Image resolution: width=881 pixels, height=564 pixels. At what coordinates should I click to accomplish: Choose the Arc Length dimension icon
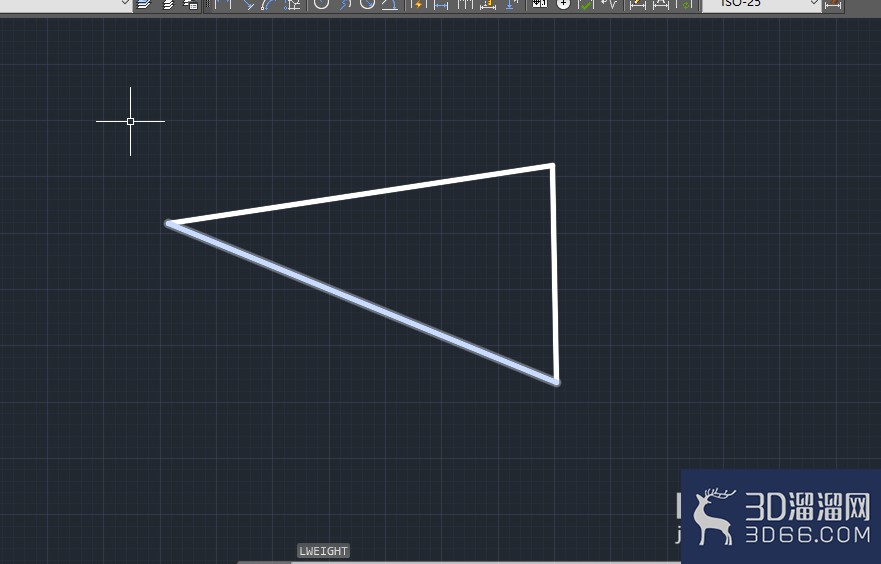[270, 4]
